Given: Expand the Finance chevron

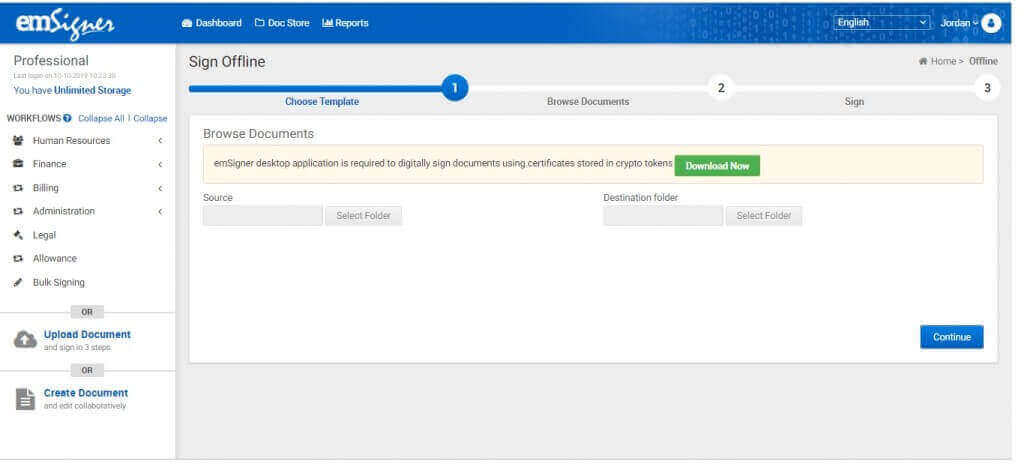Looking at the screenshot, I should pyautogui.click(x=160, y=164).
